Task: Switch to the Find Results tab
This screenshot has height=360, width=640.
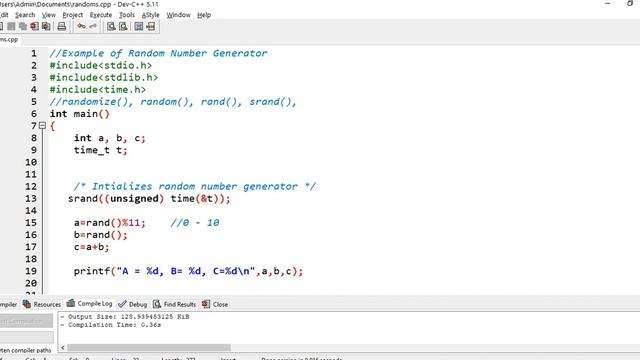Action: tap(175, 304)
